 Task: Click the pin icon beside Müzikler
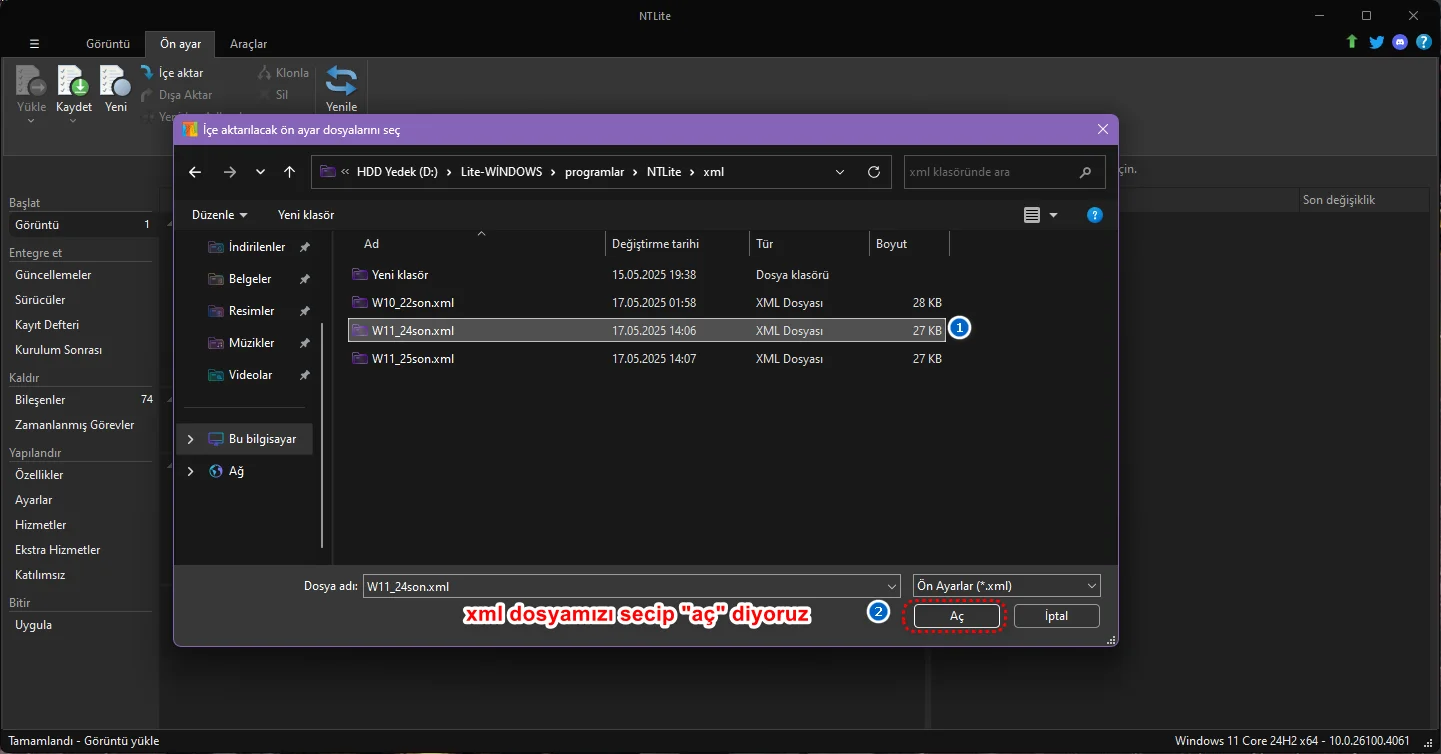pos(305,343)
